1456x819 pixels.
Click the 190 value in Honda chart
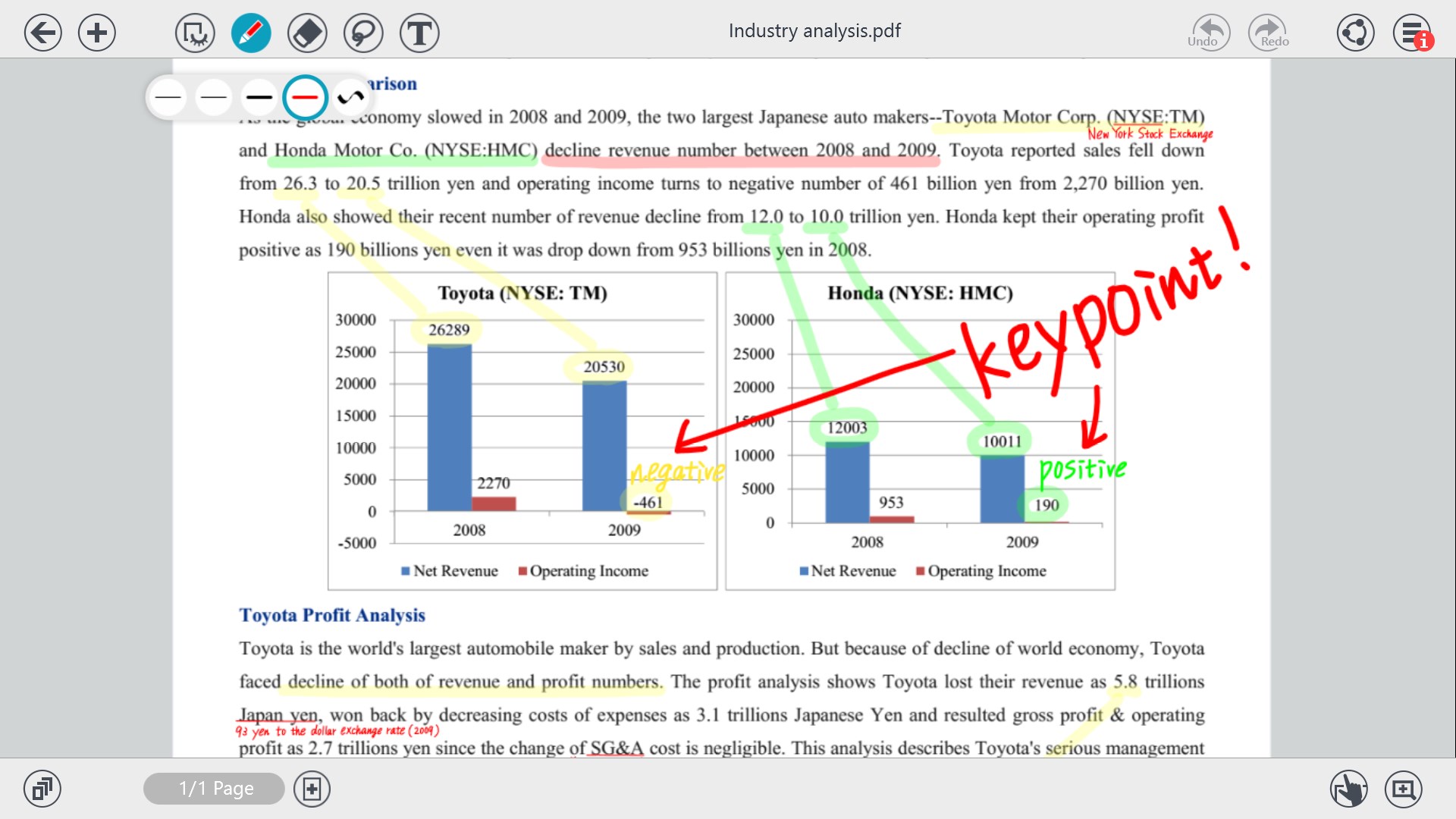point(1046,505)
